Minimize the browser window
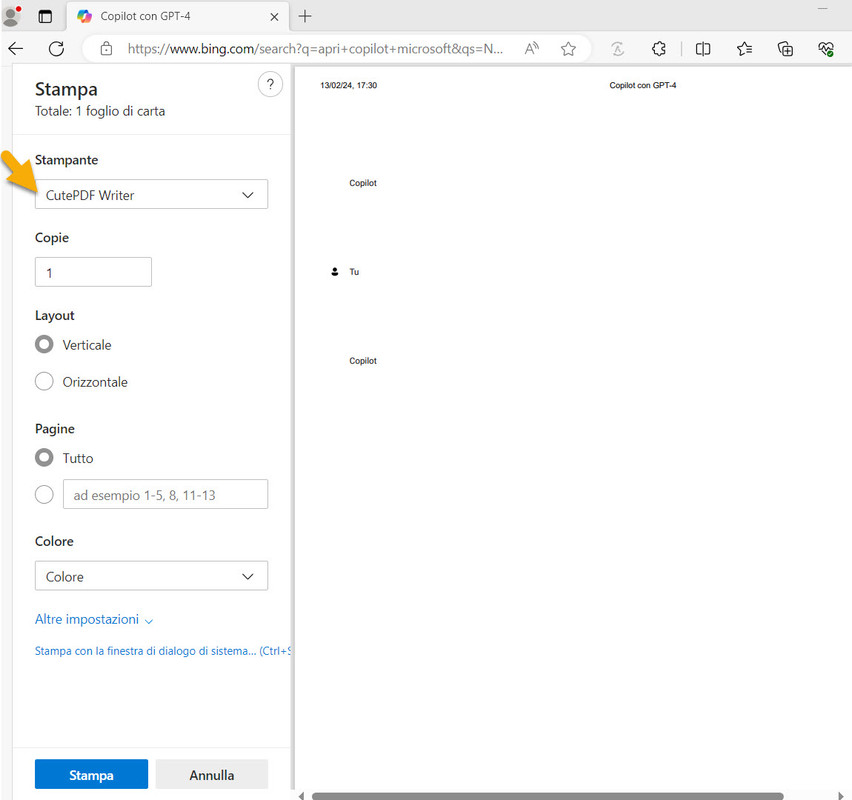The image size is (852, 800). [823, 9]
